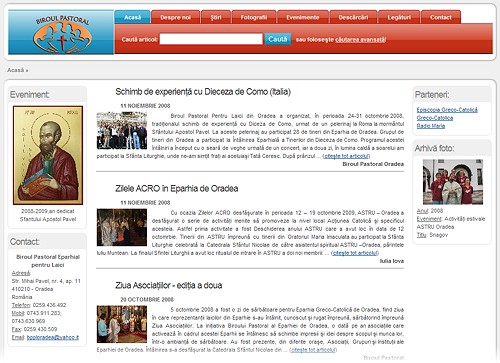This screenshot has width=500, height=363.
Task: Click the Eveniment panel heading
Action: pyautogui.click(x=30, y=95)
